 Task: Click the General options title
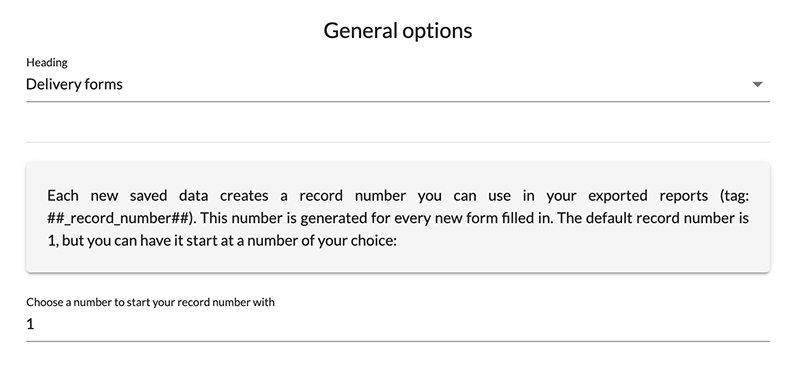tap(397, 30)
